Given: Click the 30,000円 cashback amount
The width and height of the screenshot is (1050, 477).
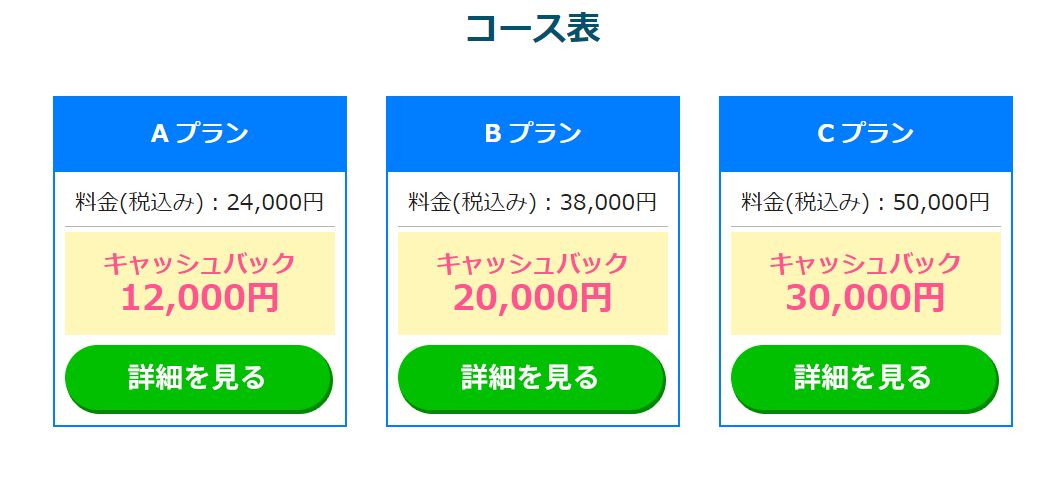Looking at the screenshot, I should [865, 297].
